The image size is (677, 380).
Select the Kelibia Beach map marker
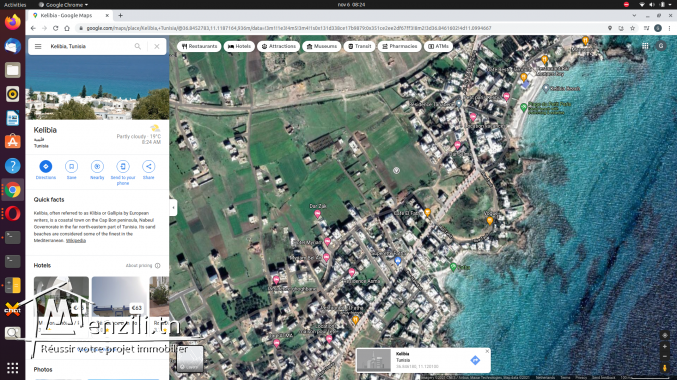click(546, 89)
